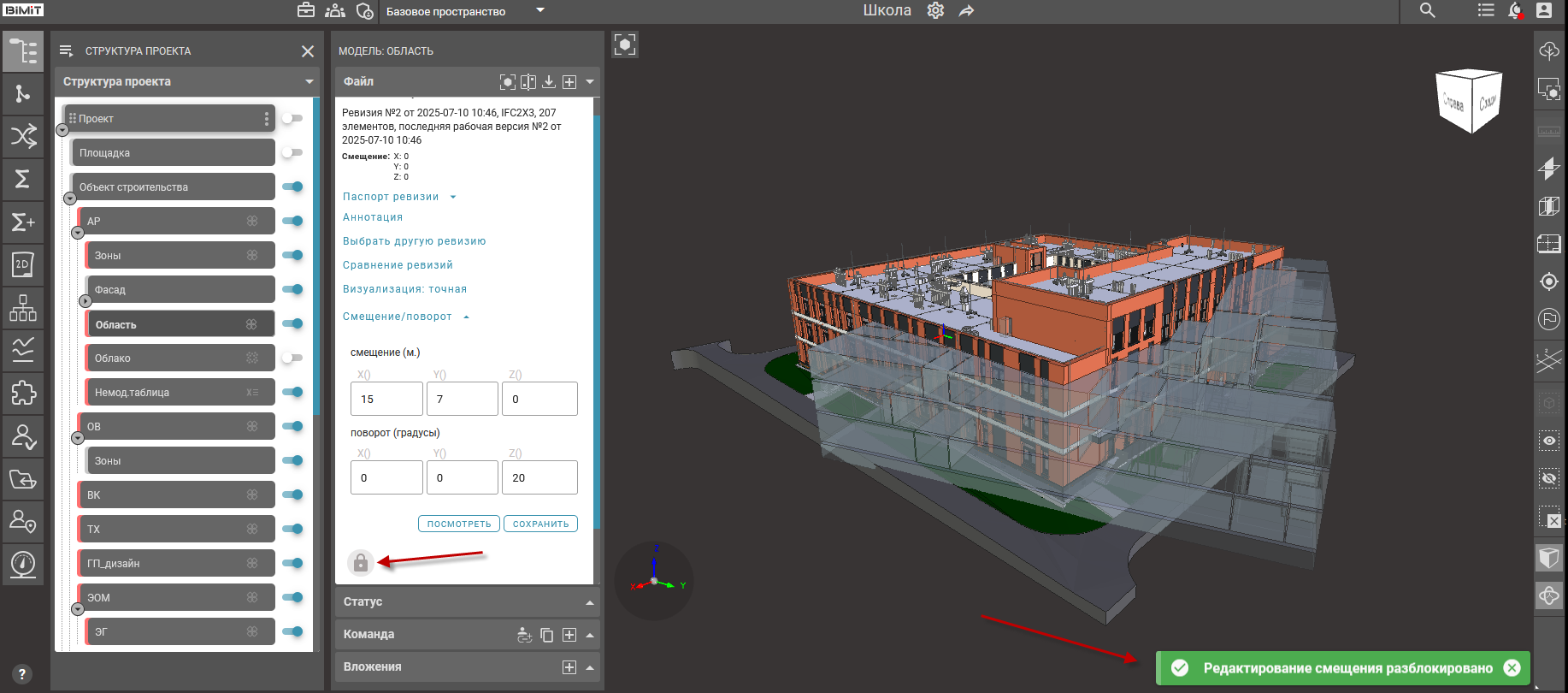
Task: Click the puzzle piece plugin icon
Action: (x=23, y=393)
